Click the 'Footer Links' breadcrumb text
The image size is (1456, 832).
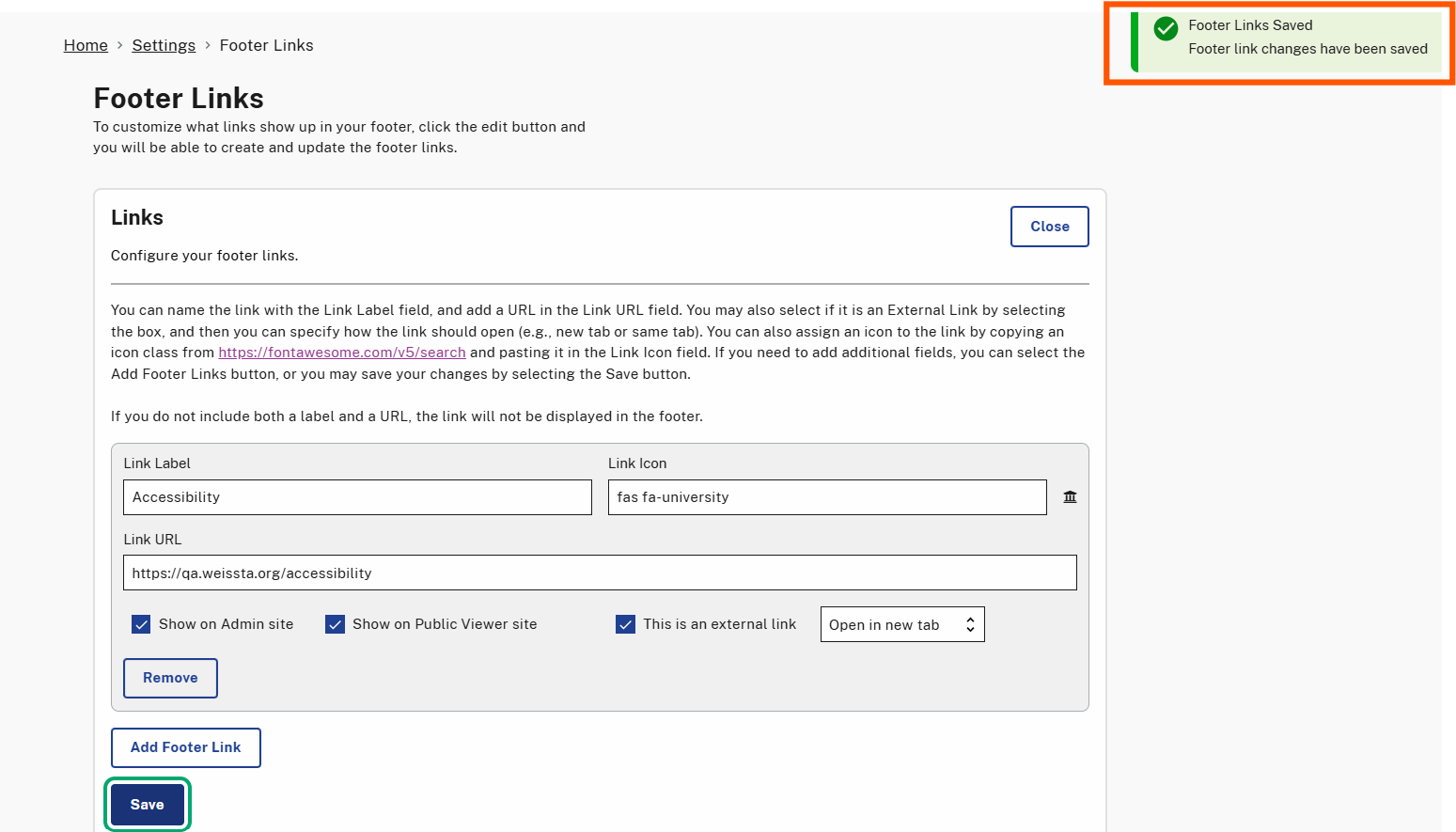tap(266, 45)
